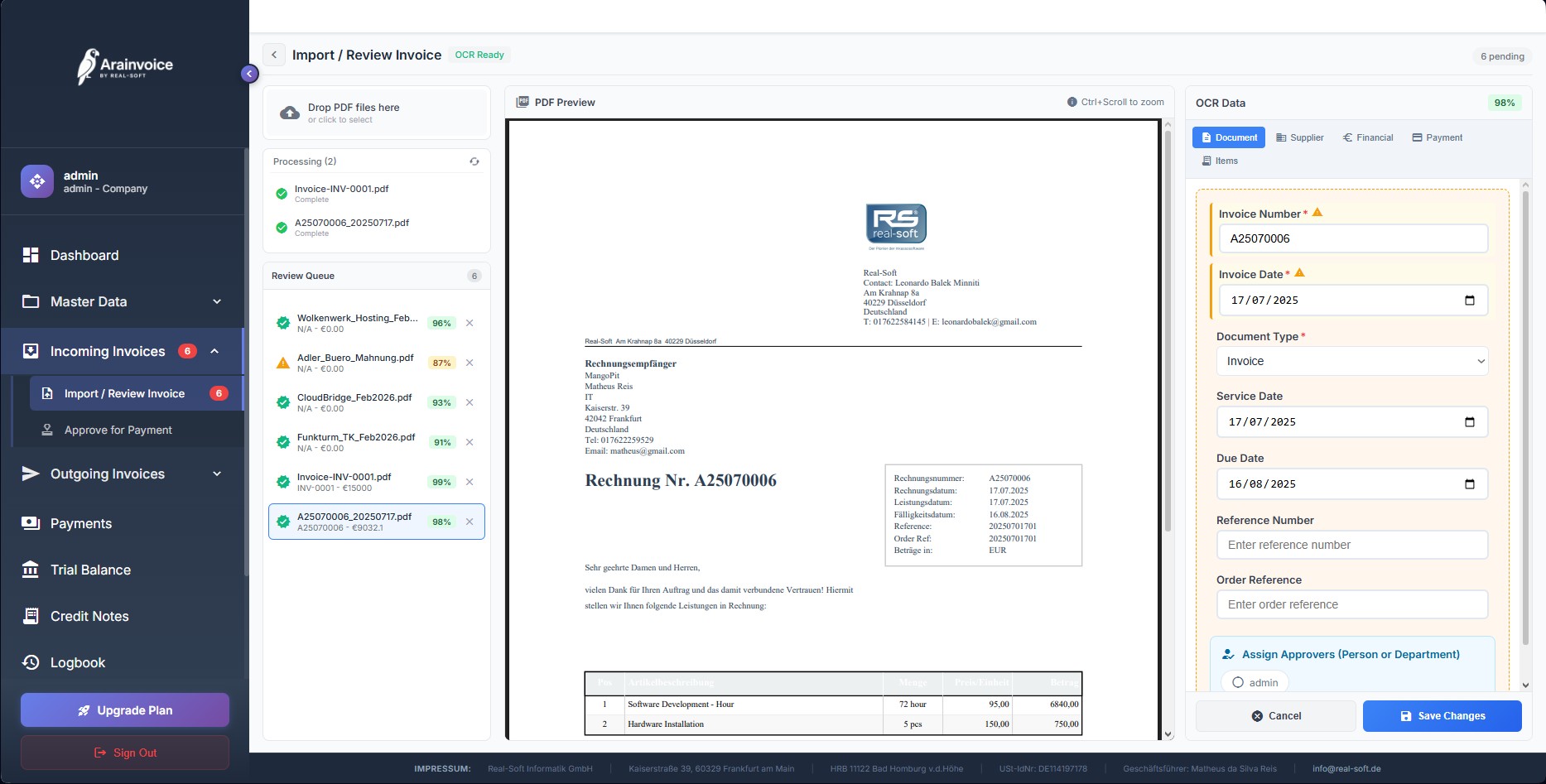Click the Reference Number input field

pos(1351,545)
